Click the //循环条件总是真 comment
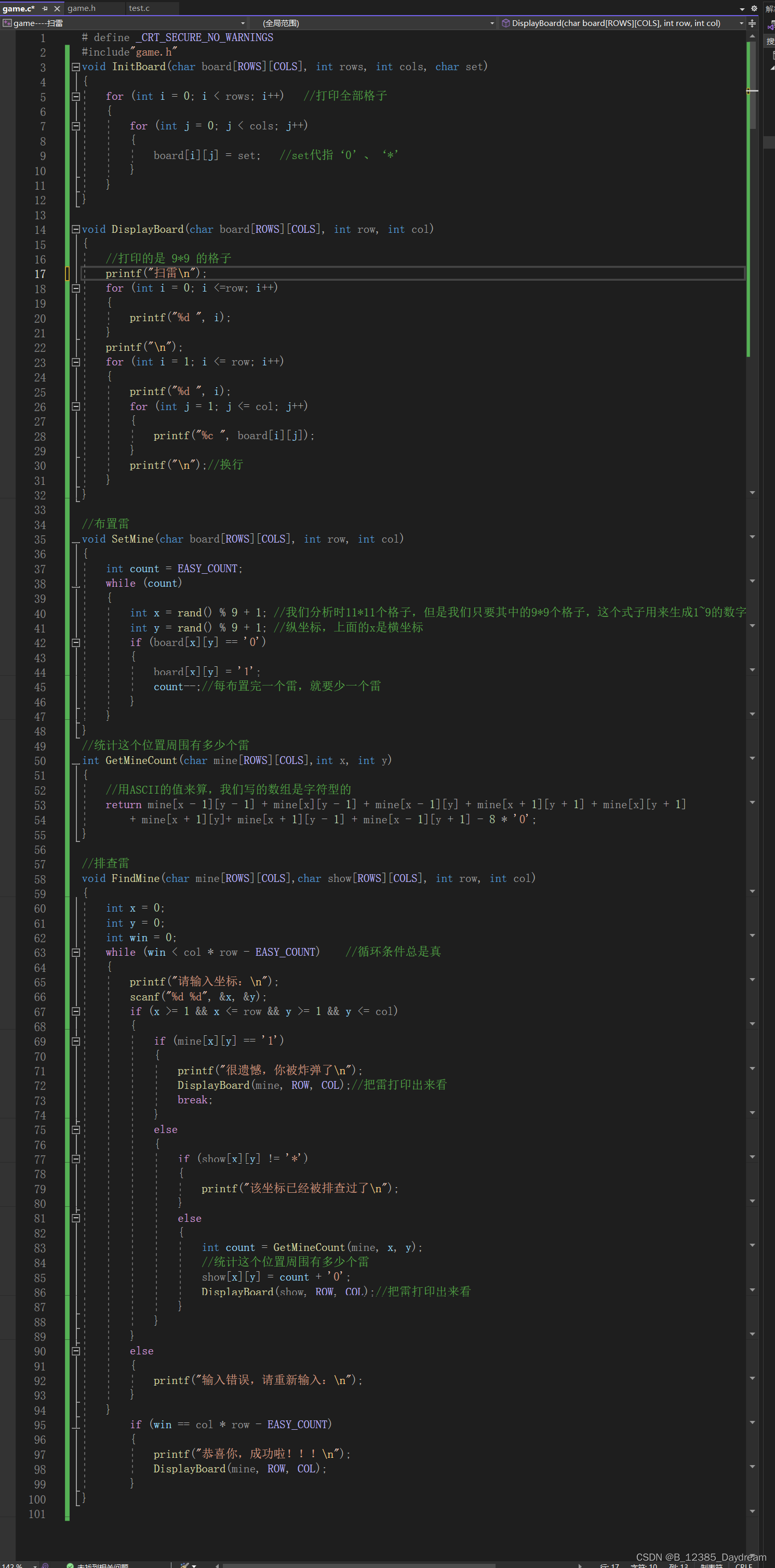Viewport: 775px width, 1568px height. (x=394, y=952)
